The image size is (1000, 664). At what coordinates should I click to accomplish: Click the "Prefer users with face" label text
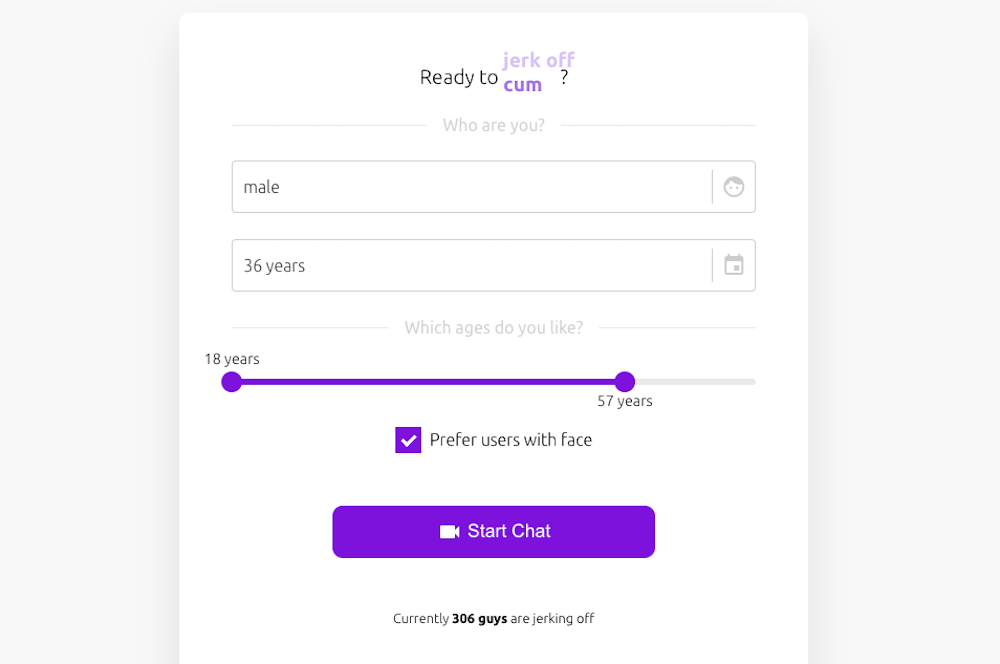pos(510,440)
